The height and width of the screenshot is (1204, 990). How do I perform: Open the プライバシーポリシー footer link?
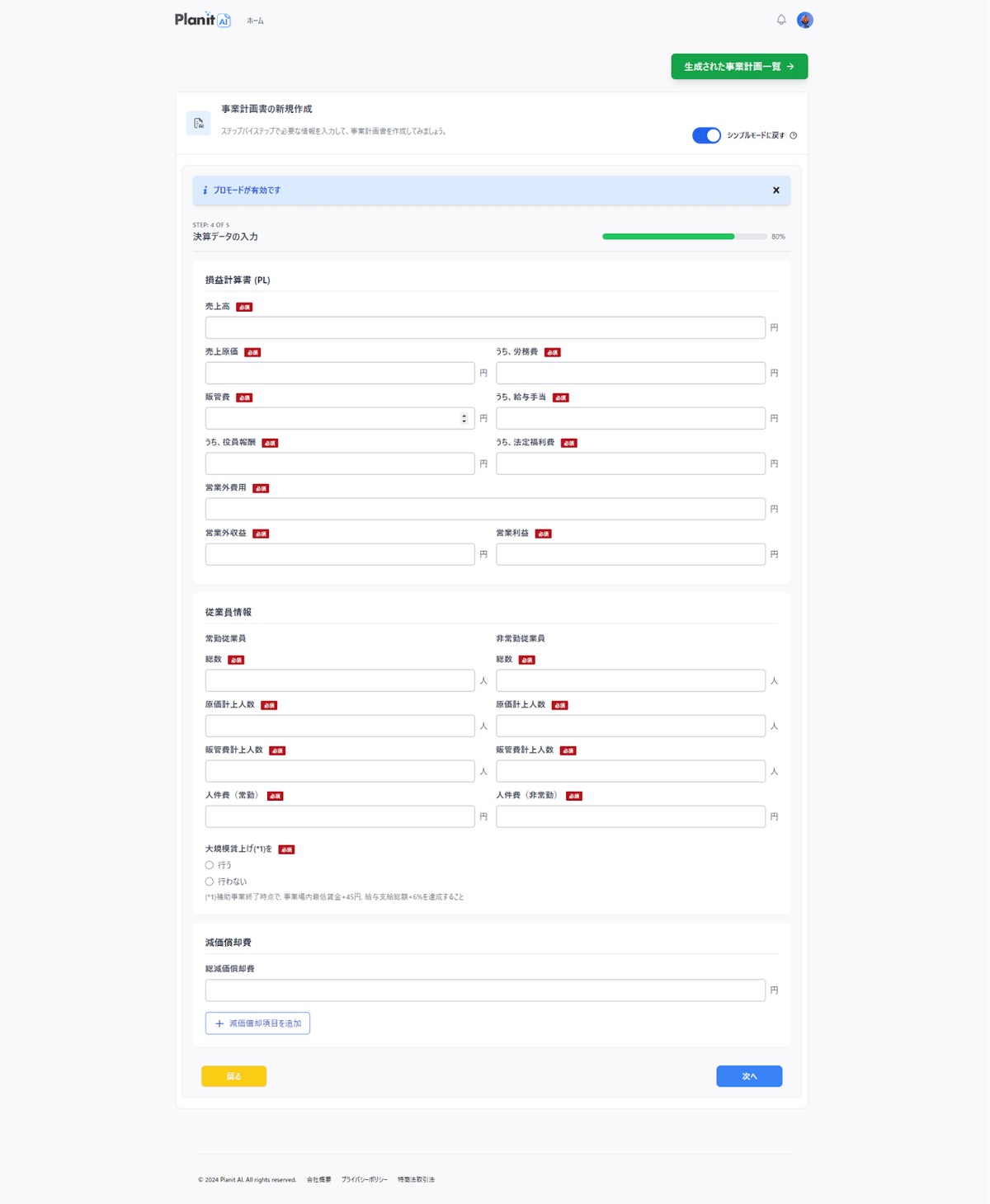tap(364, 1180)
